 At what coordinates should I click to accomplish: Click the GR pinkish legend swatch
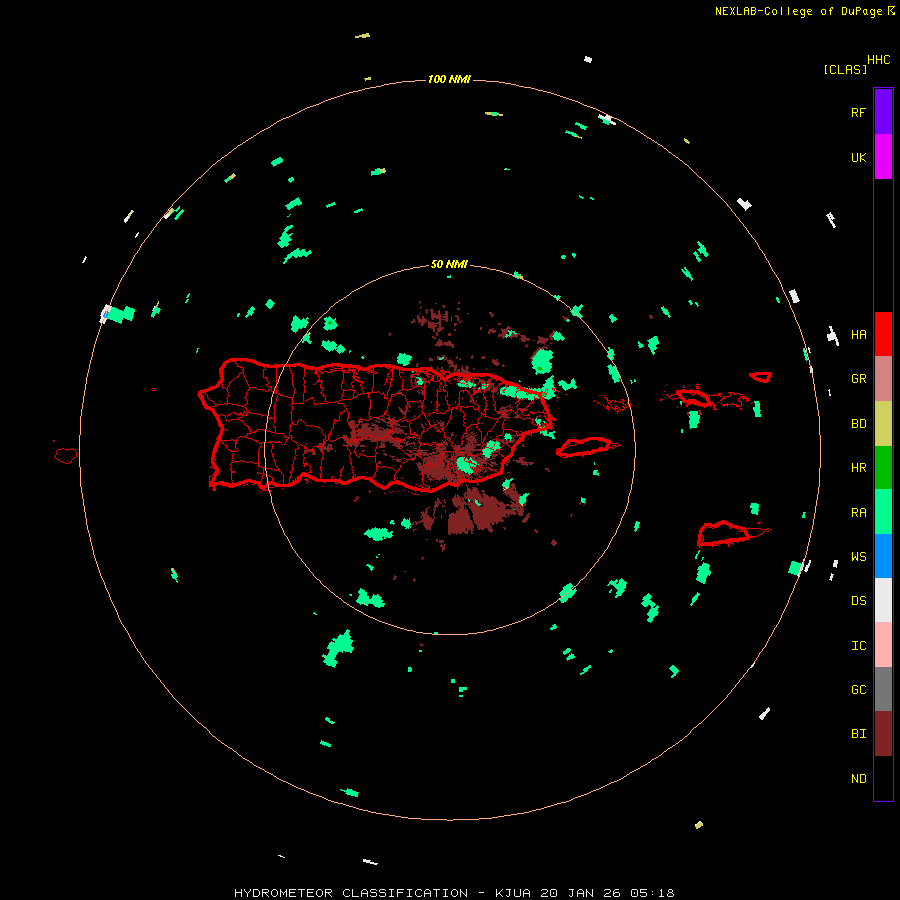click(x=883, y=378)
